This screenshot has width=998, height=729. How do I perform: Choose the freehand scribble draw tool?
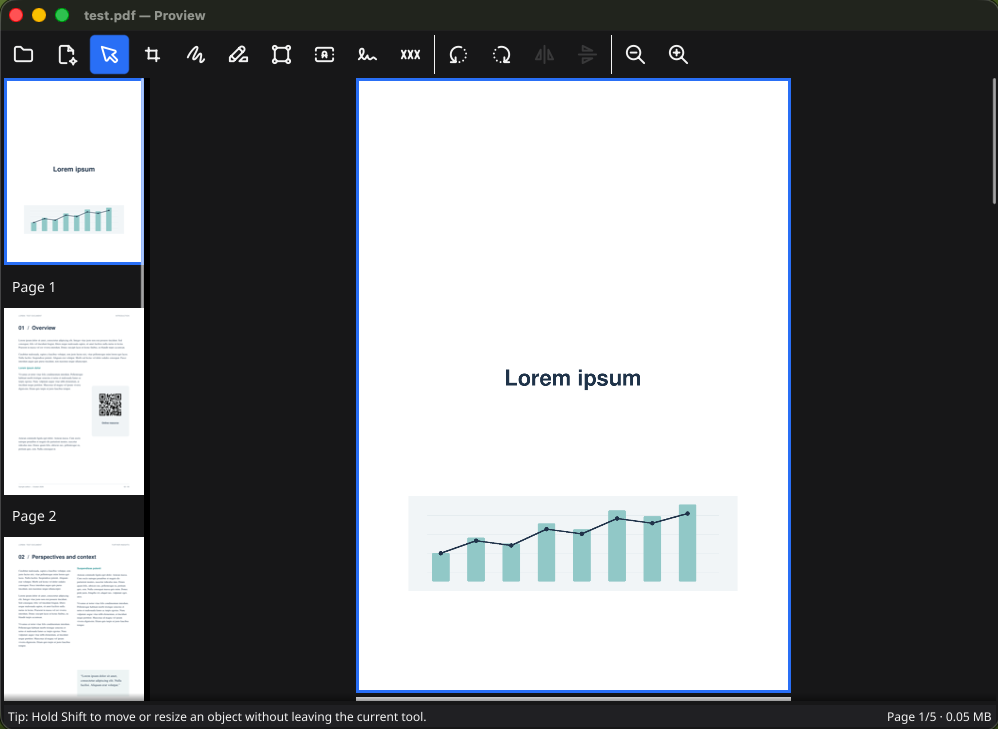pos(195,55)
